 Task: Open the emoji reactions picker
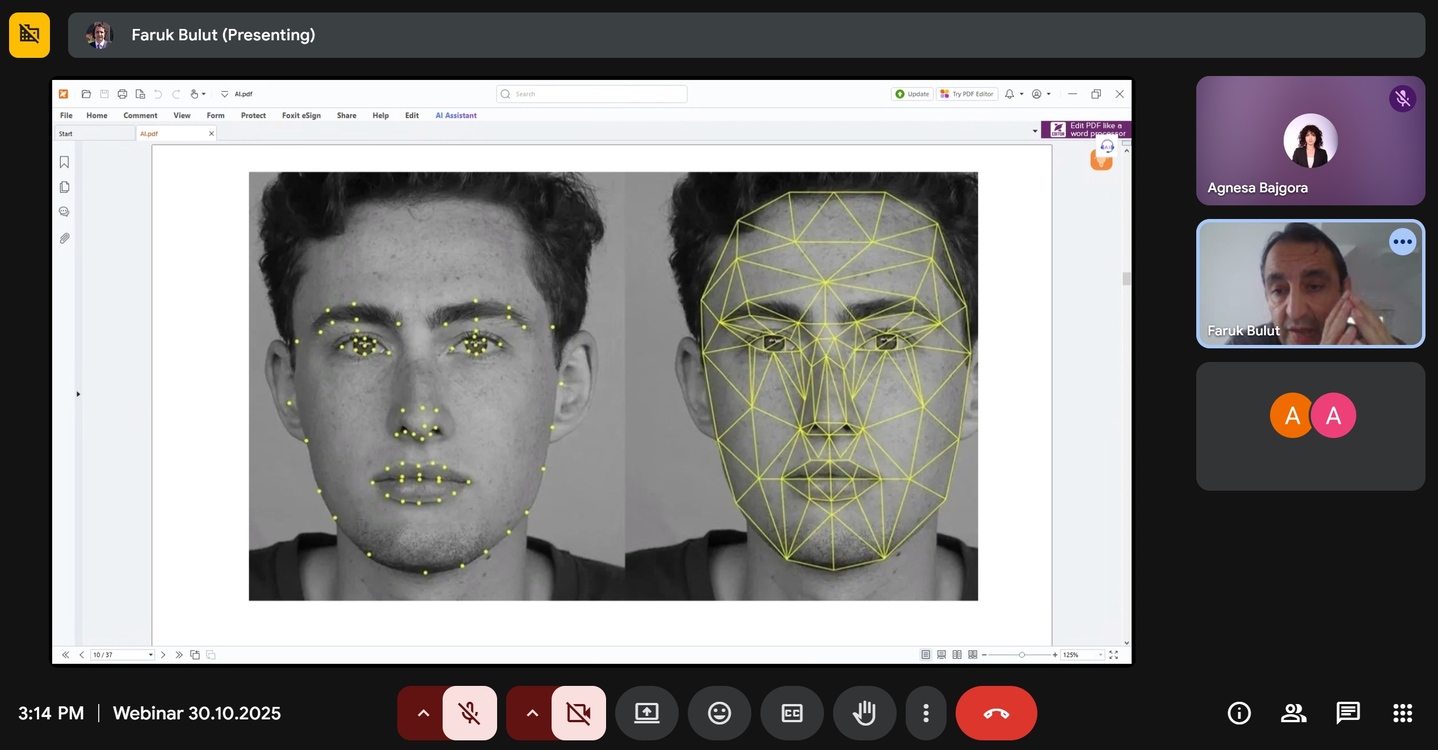click(719, 713)
